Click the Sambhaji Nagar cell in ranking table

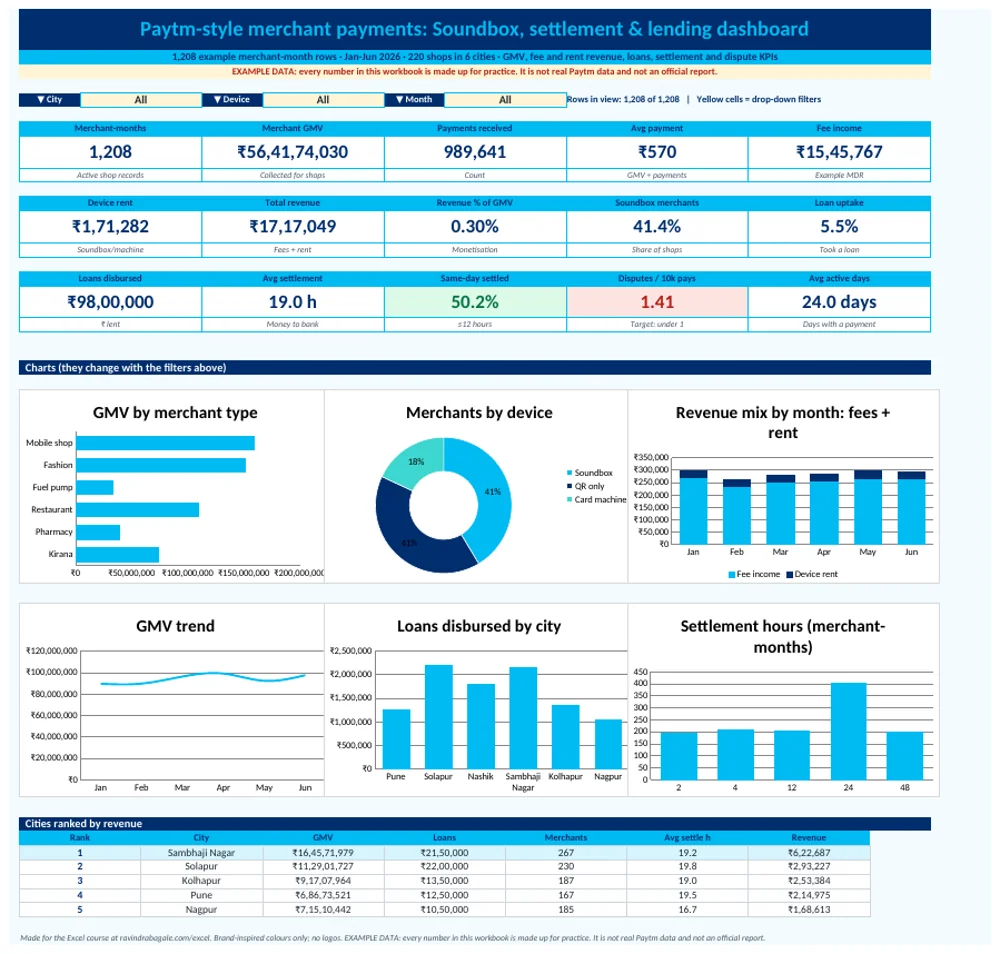[202, 853]
